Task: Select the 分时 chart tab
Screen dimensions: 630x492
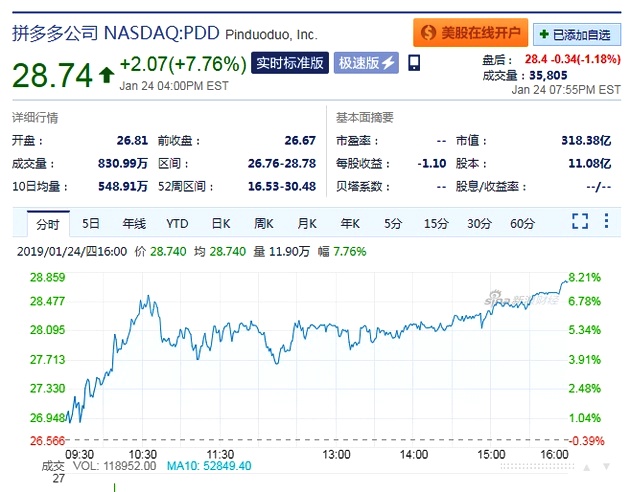Action: pyautogui.click(x=48, y=224)
